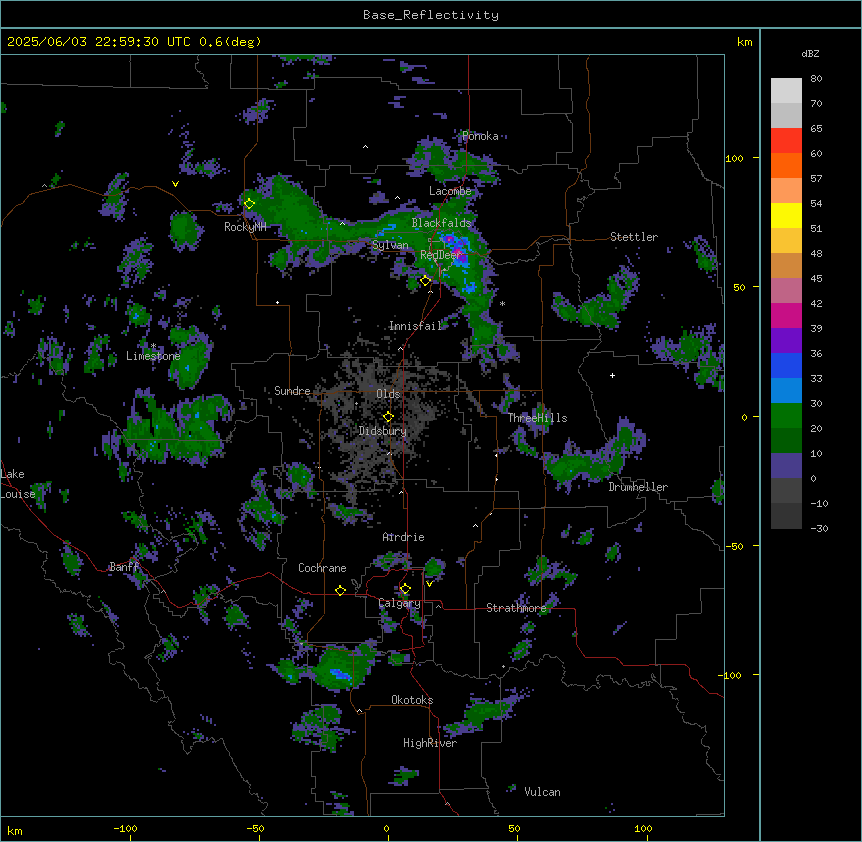The height and width of the screenshot is (842, 862).
Task: Click the Vulcan label
Action: (x=543, y=792)
